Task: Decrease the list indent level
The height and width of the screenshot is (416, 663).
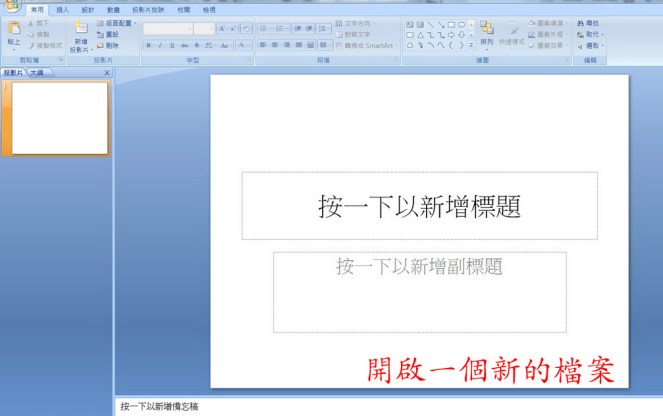Action: pyautogui.click(x=298, y=28)
